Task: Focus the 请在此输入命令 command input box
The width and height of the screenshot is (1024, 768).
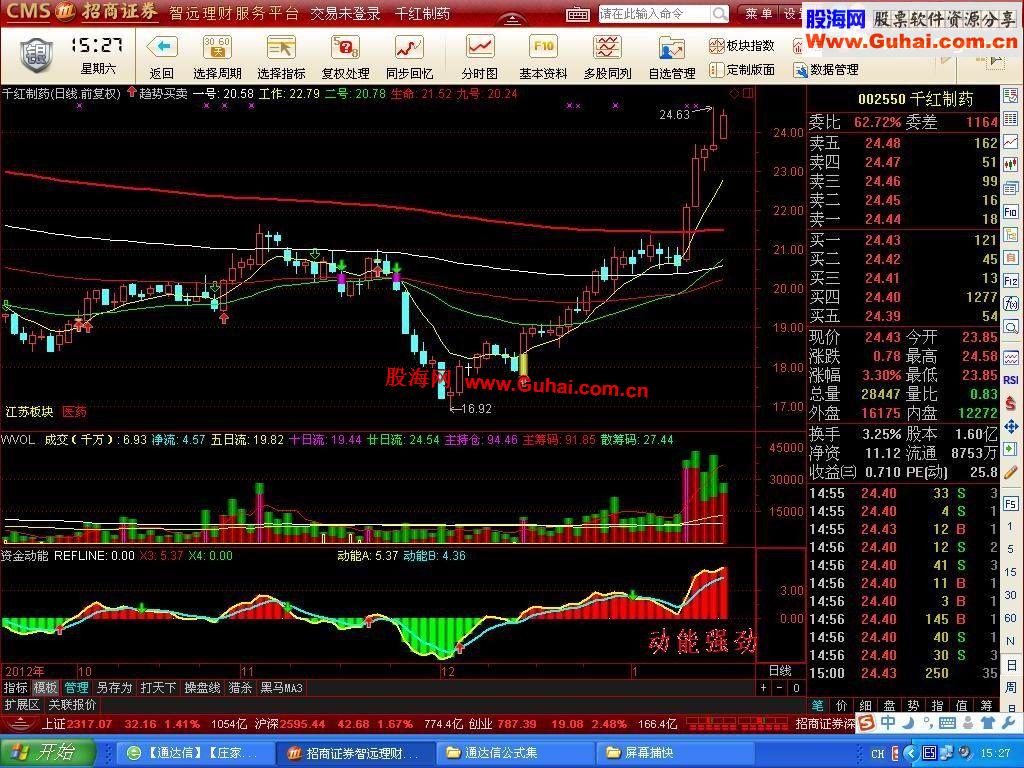Action: 654,14
